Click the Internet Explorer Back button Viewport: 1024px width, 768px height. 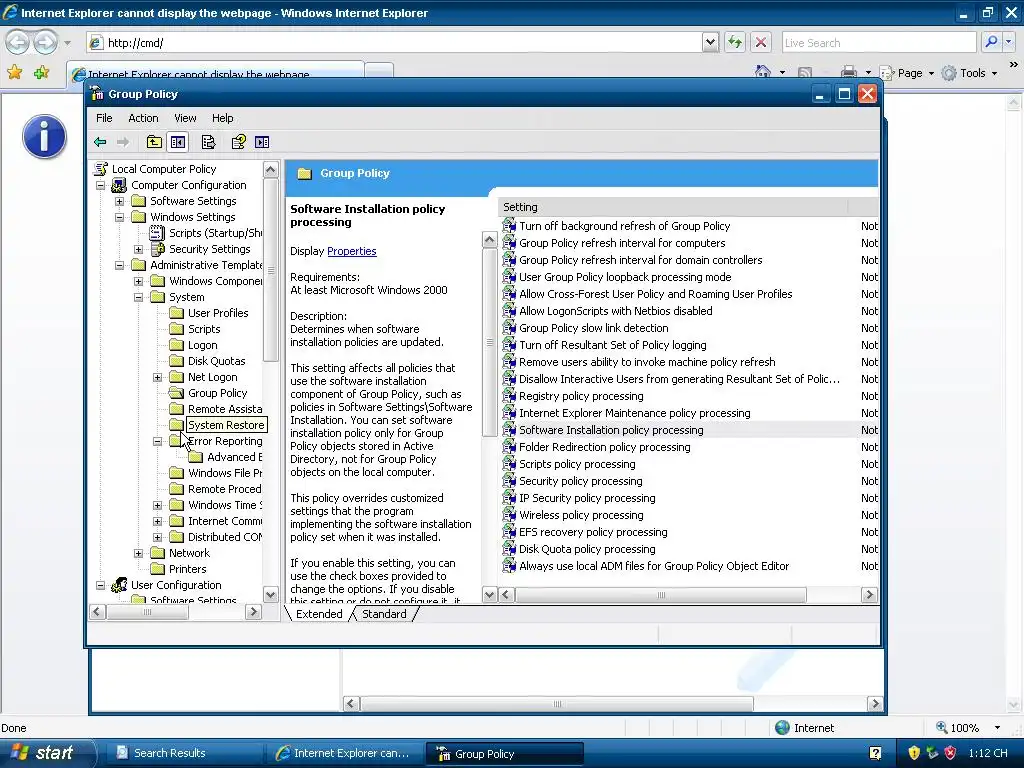[17, 43]
